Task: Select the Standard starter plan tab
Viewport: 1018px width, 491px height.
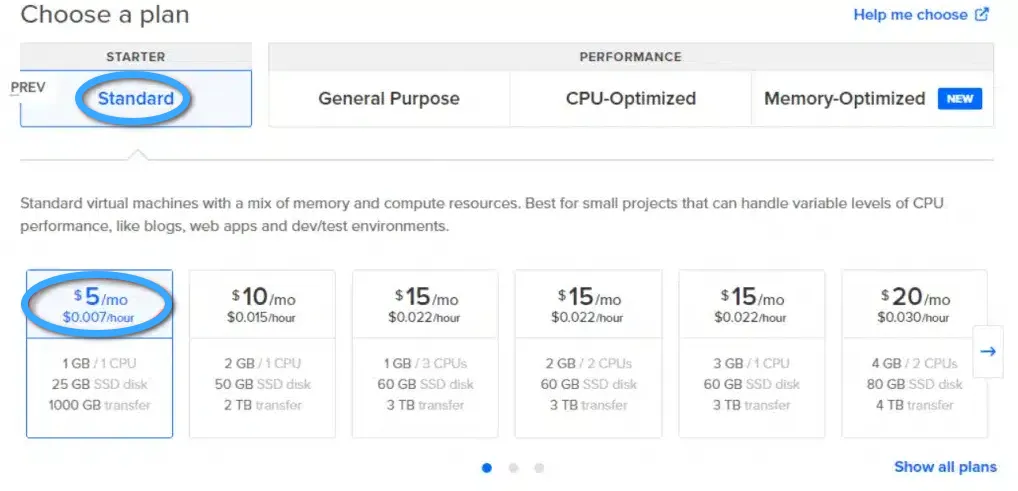Action: pos(136,99)
